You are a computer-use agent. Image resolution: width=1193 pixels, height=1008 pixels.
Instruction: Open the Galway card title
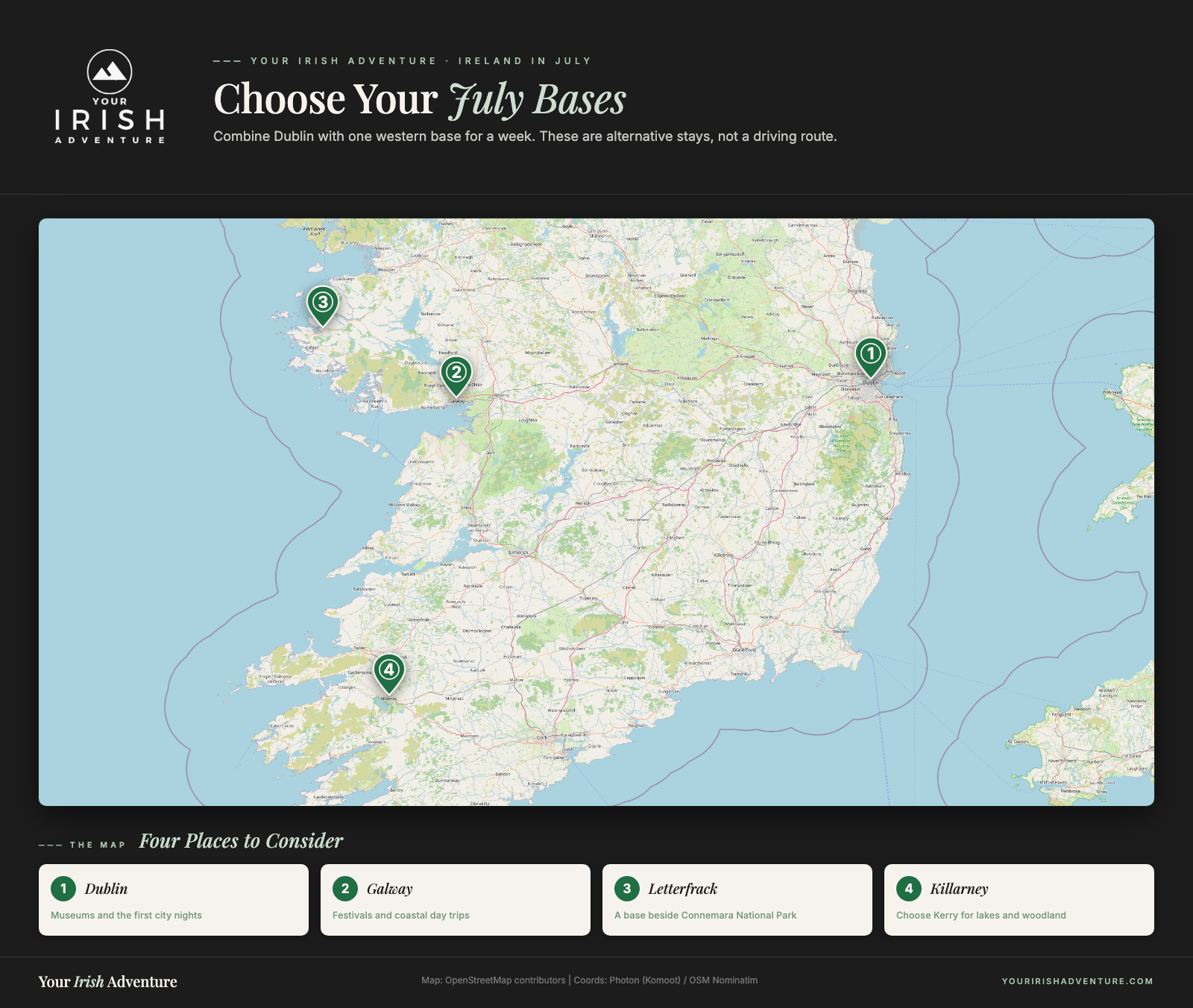point(389,889)
